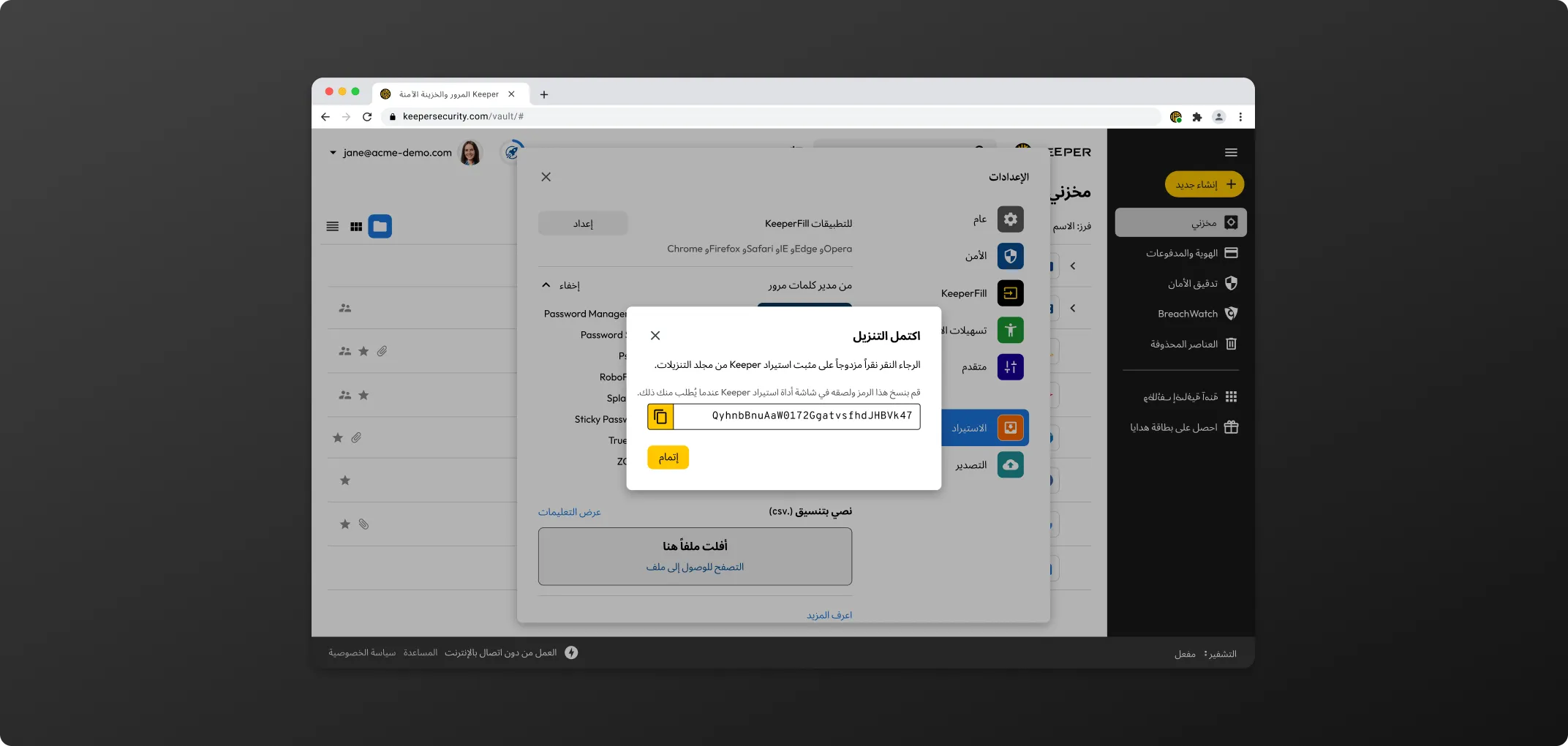
Task: Toggle the sidebar hamburger menu
Action: [x=1231, y=153]
